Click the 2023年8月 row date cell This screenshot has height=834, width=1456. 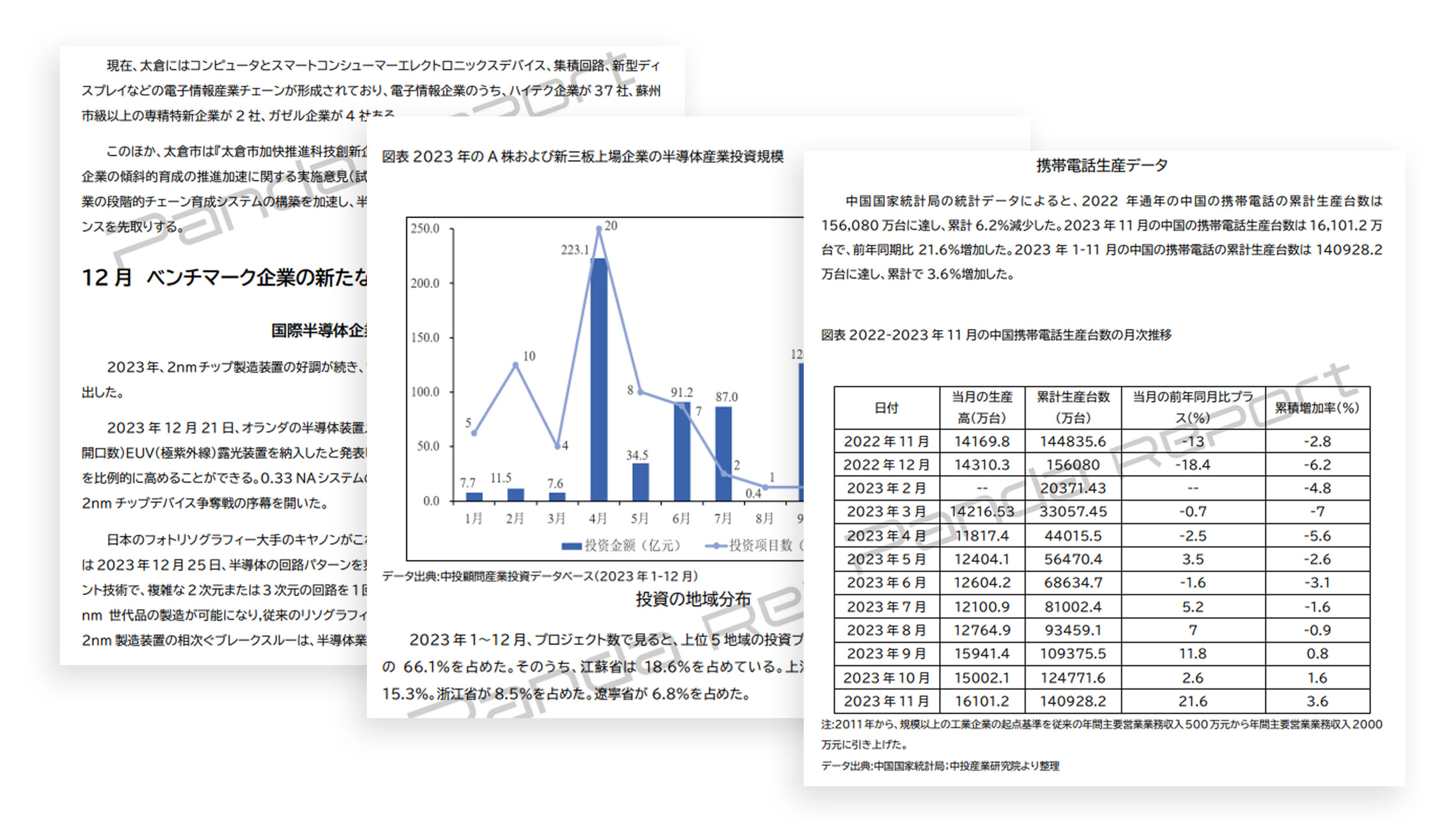tap(886, 630)
